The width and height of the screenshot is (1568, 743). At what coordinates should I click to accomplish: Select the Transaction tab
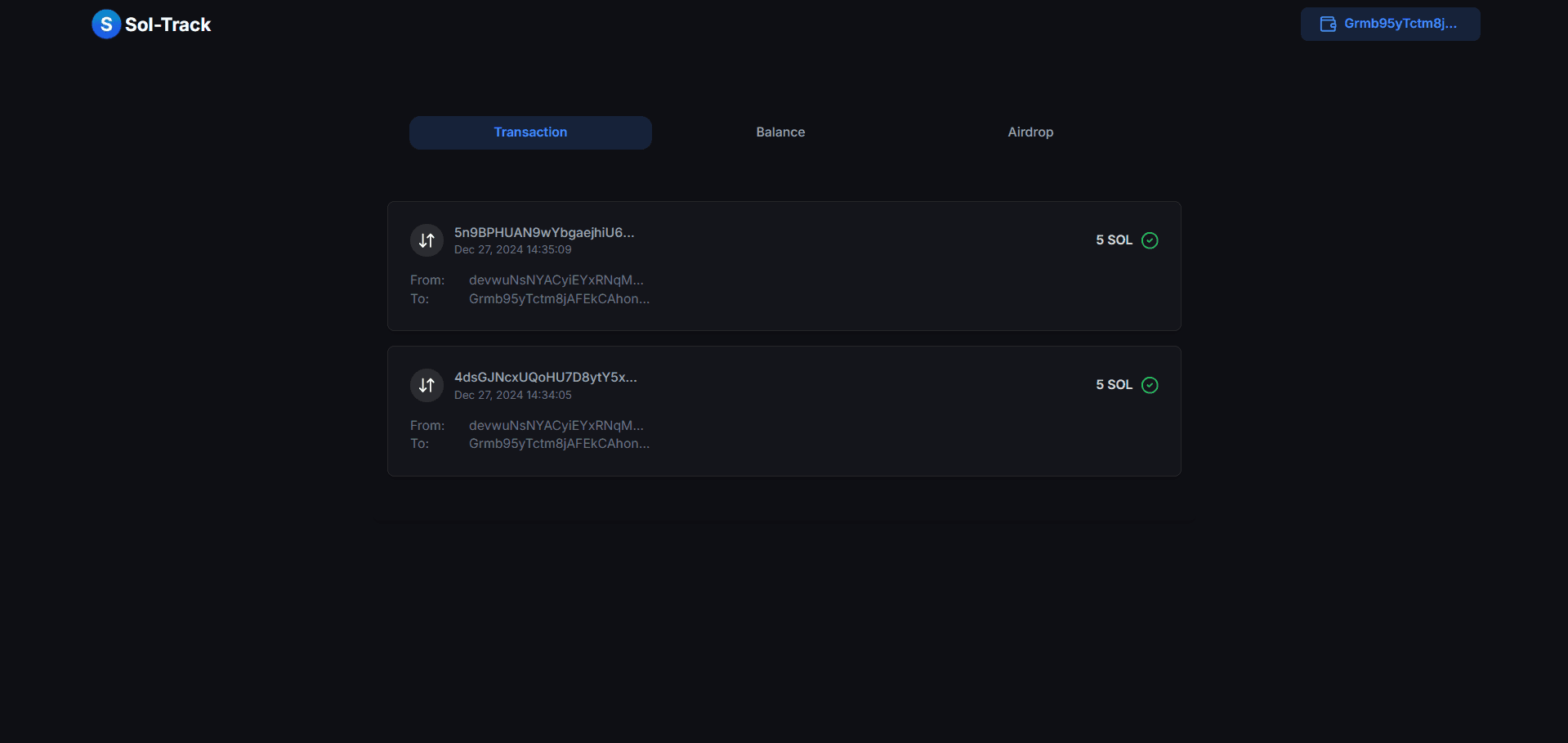click(529, 132)
